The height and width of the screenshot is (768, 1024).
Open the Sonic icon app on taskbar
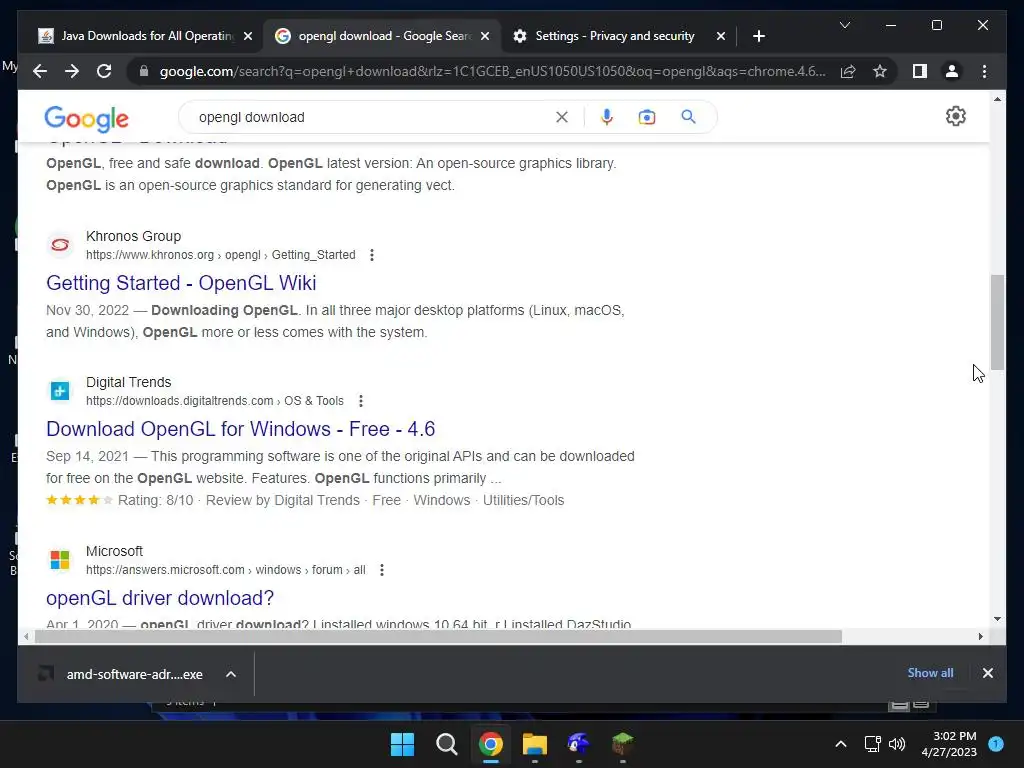(x=579, y=744)
